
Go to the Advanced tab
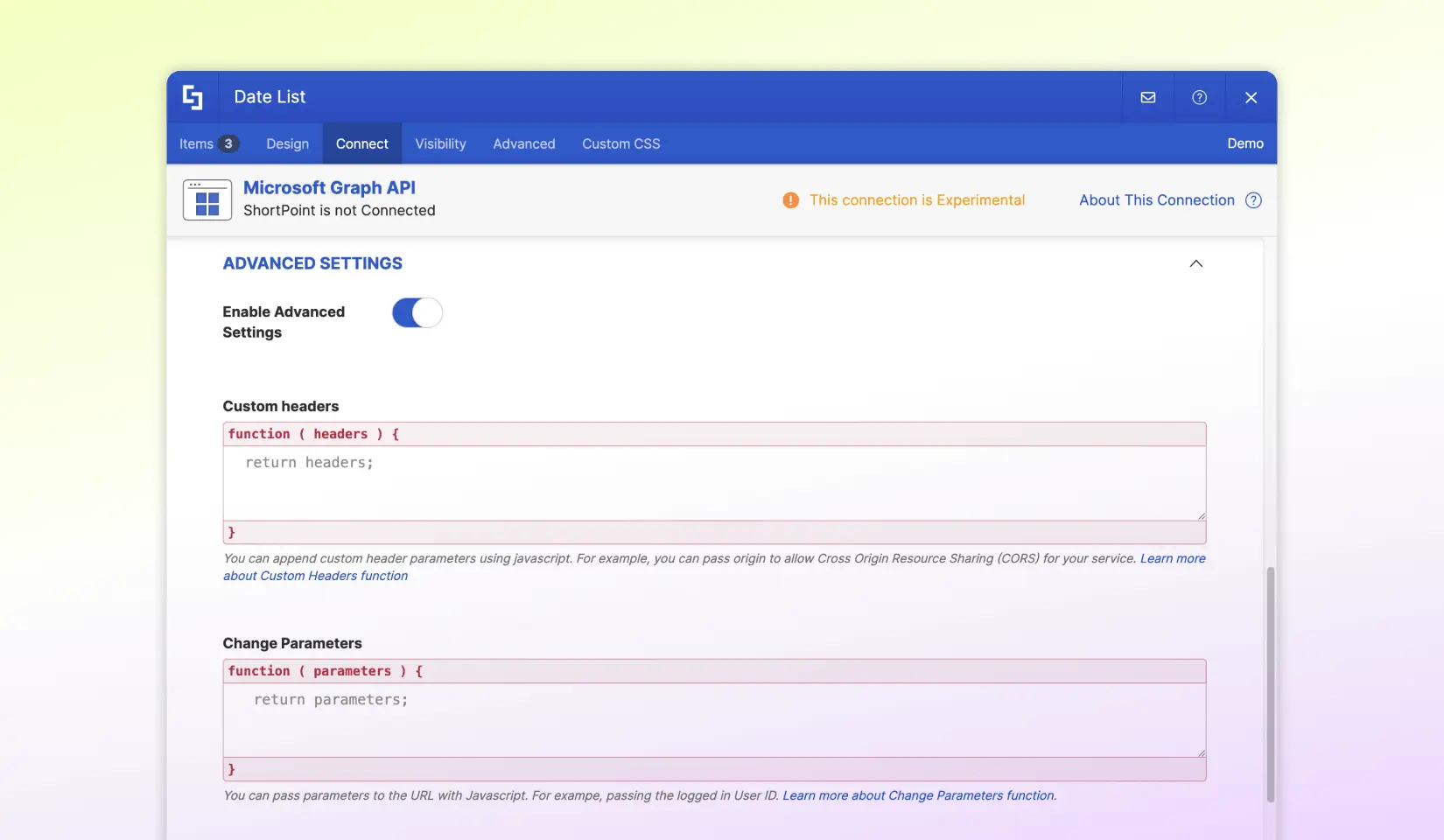pos(524,143)
